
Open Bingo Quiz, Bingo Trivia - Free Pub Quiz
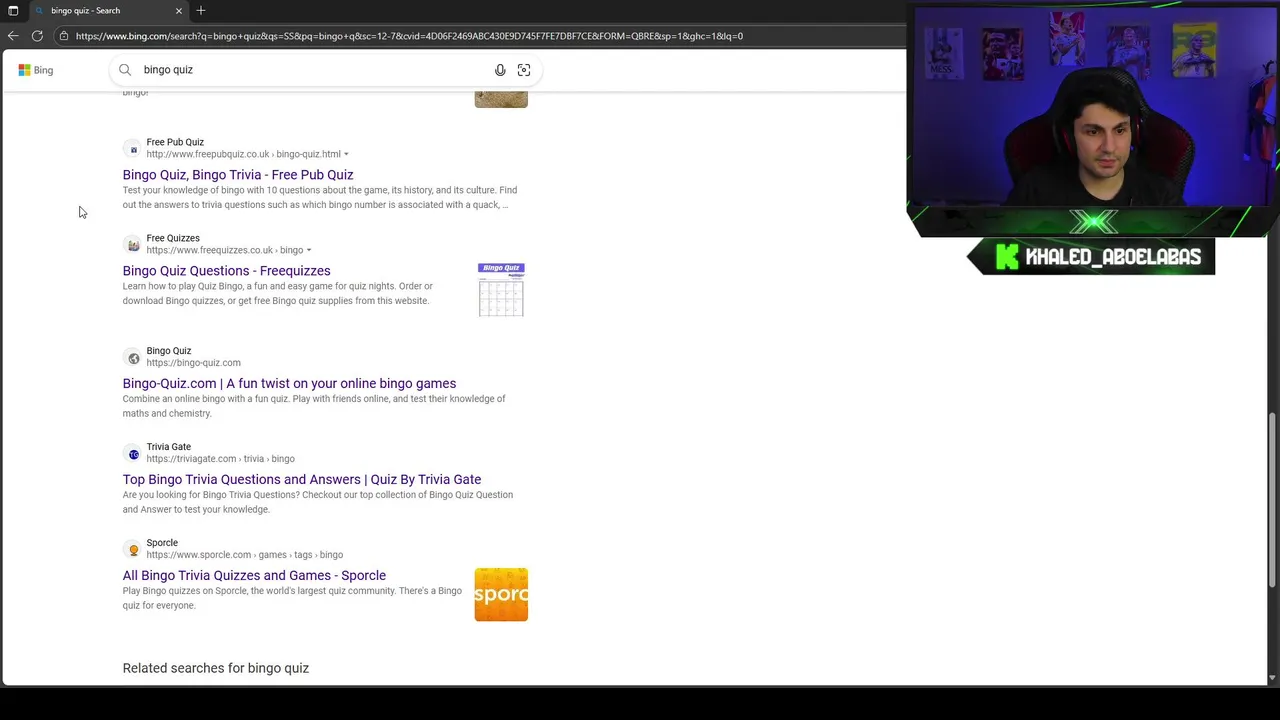(238, 175)
